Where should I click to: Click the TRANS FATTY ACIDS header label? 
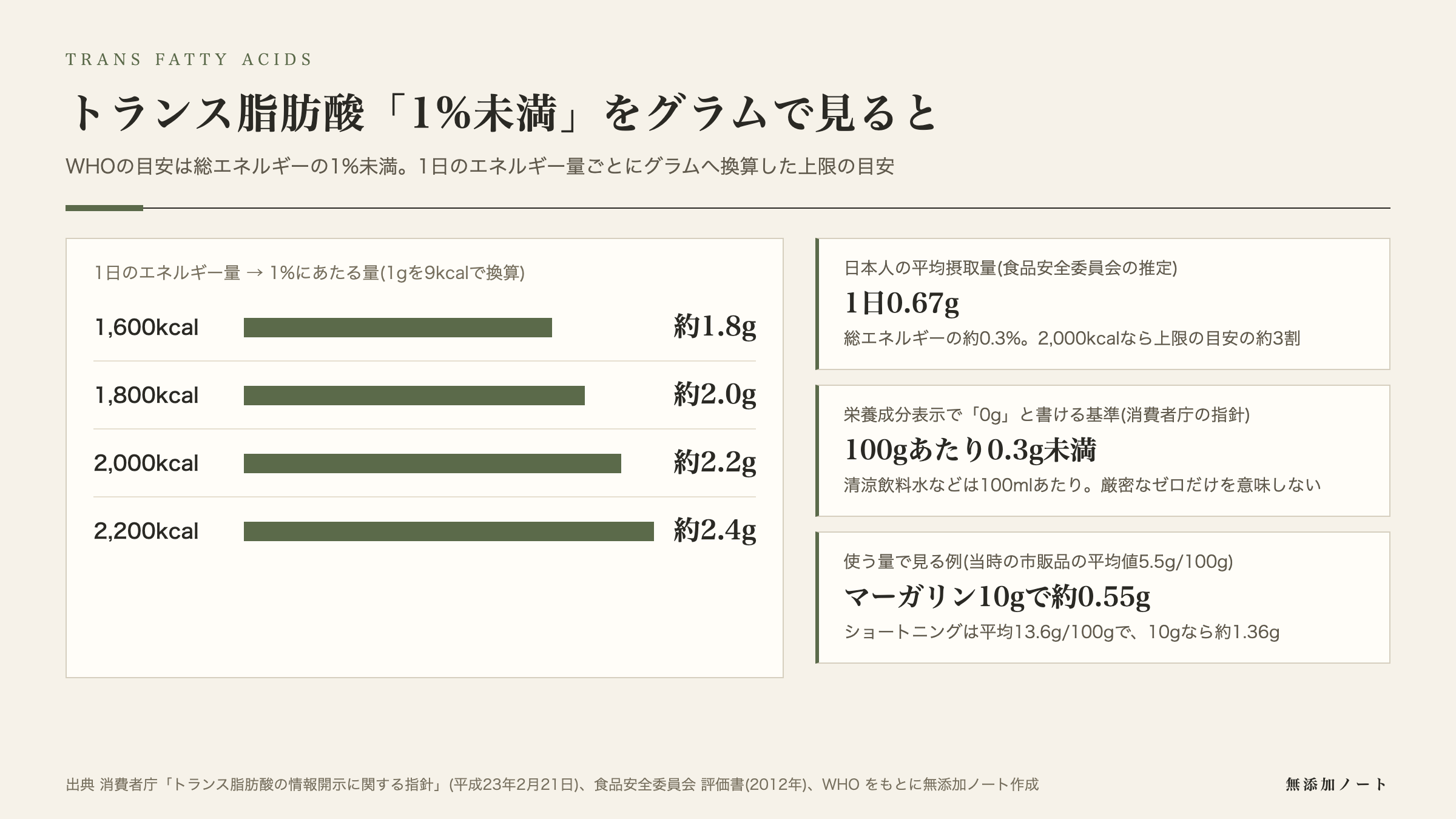coord(189,59)
